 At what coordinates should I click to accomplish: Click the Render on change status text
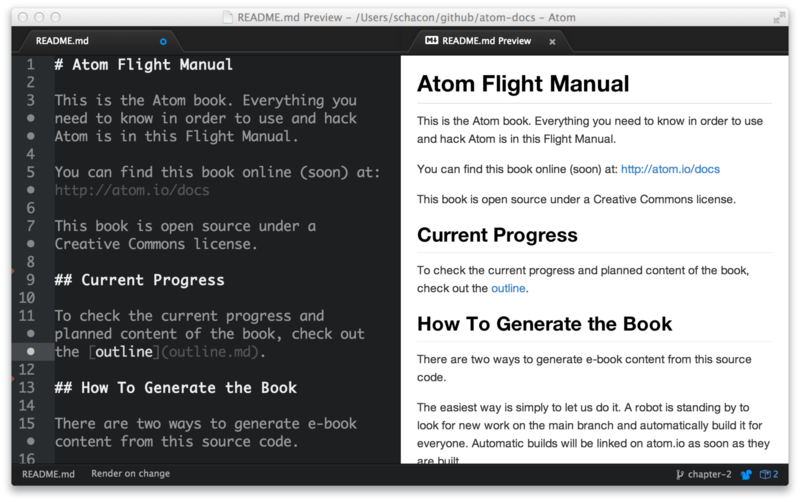(130, 474)
